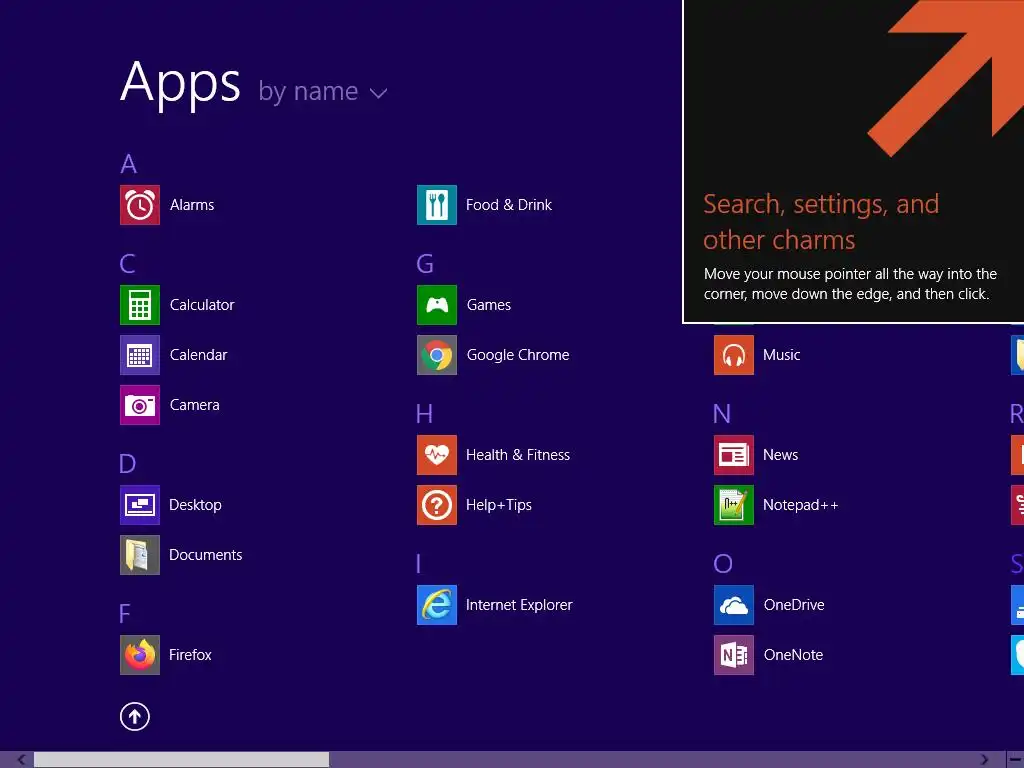
Task: Click the 'Documents' app label
Action: point(206,555)
